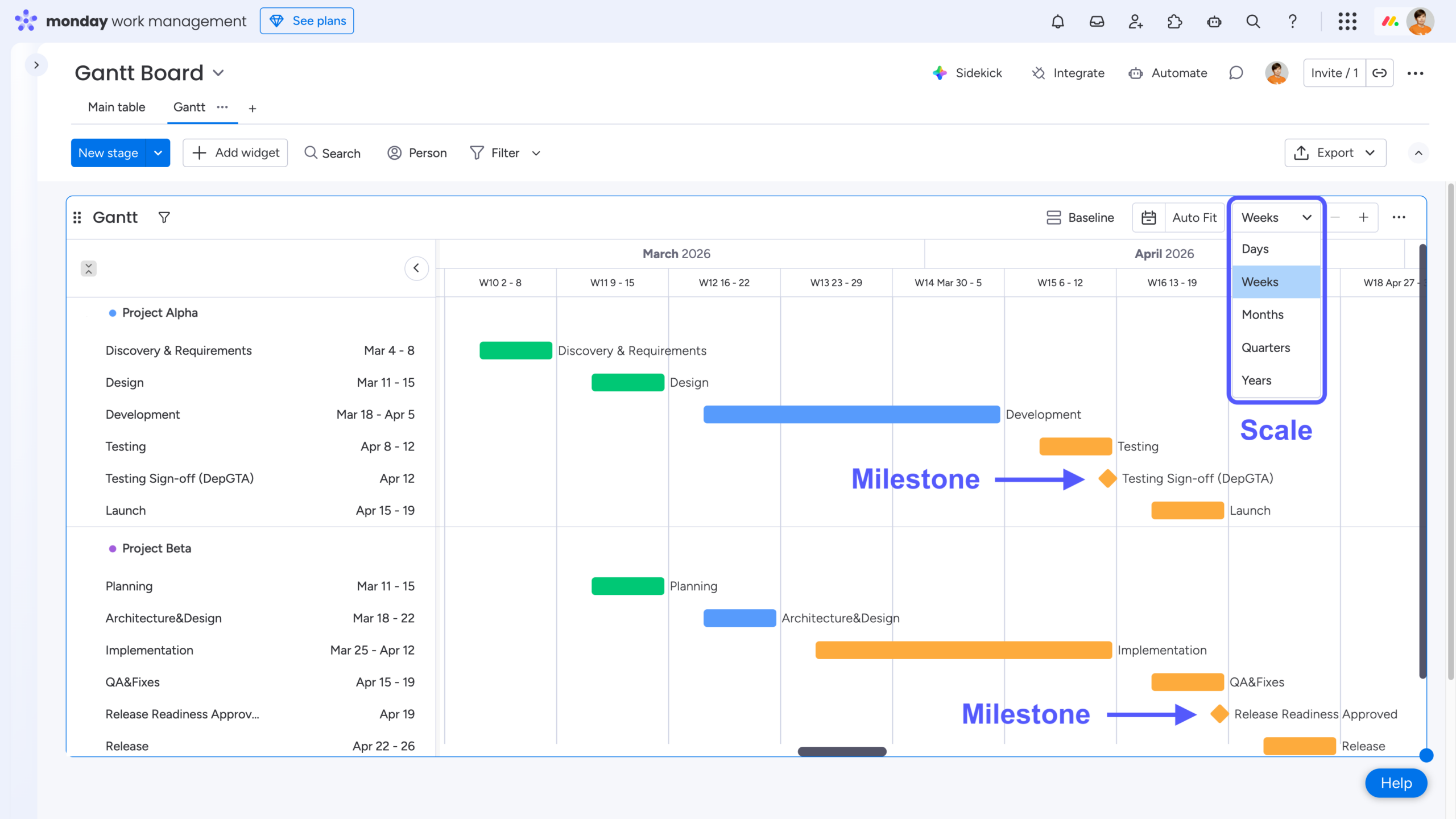
Task: Open the Gantt tab's ellipsis menu
Action: (222, 108)
